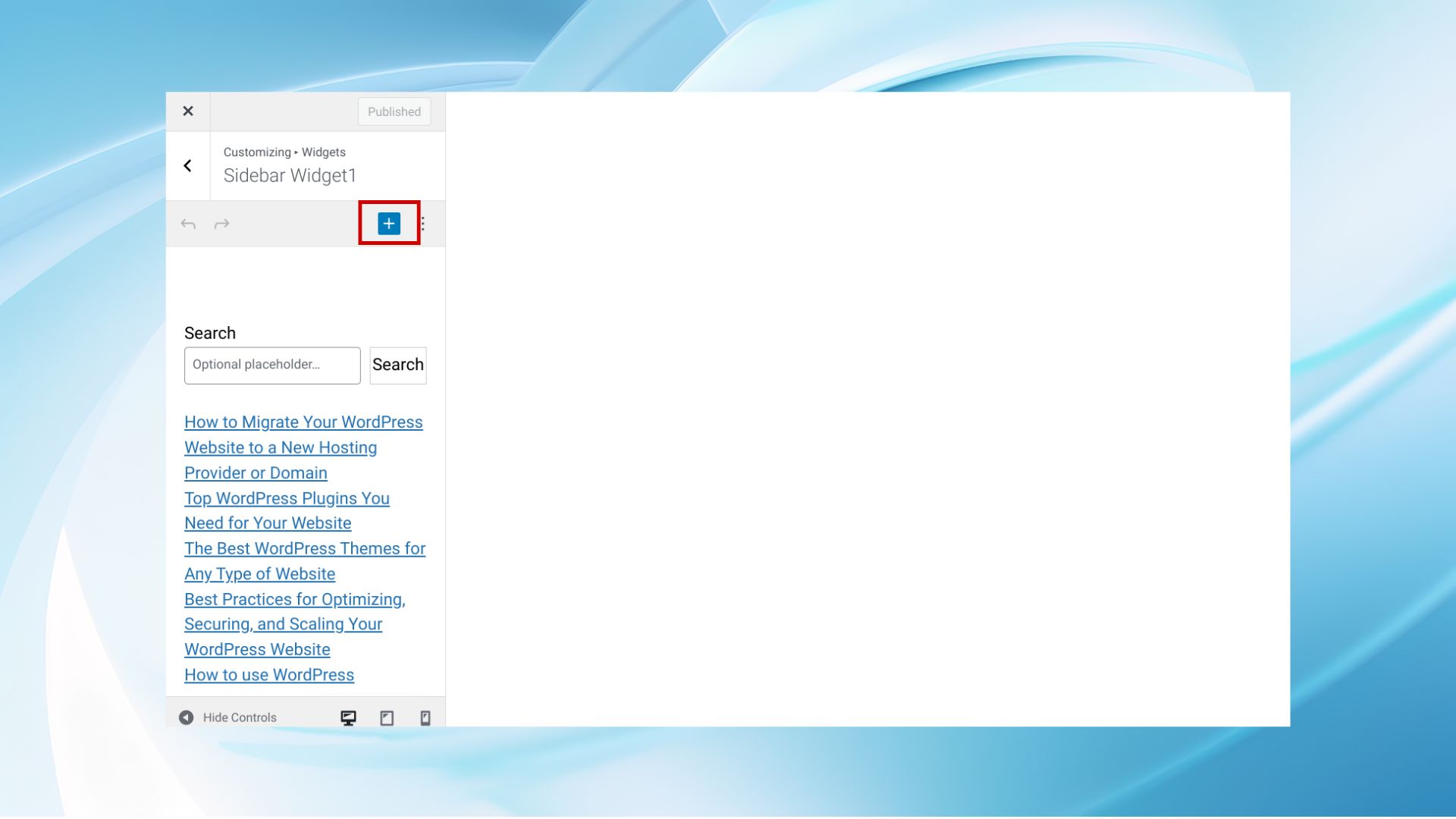Viewport: 1456px width, 819px height.
Task: Switch to desktop preview mode
Action: click(x=348, y=717)
